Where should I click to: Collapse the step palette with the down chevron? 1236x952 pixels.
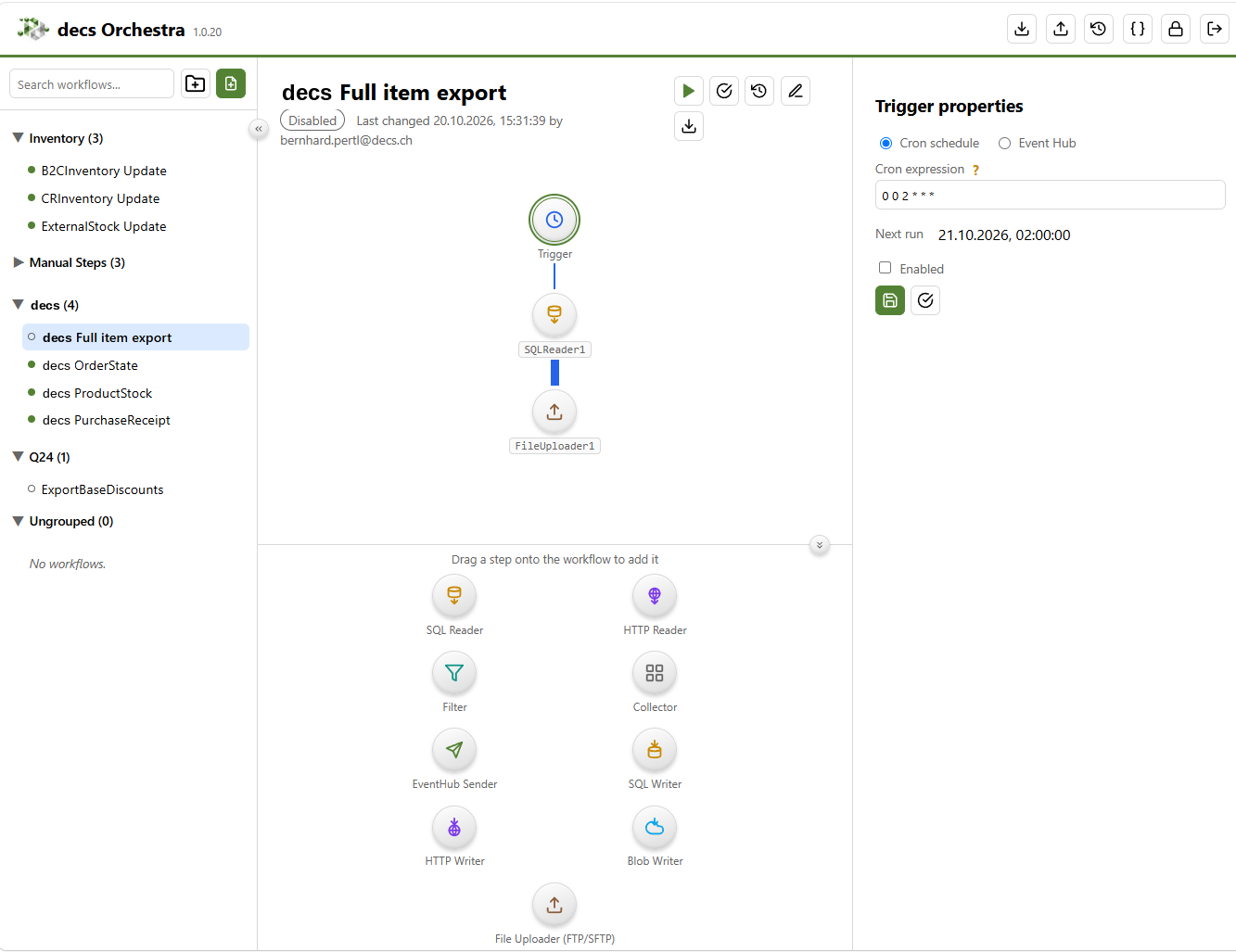click(820, 545)
